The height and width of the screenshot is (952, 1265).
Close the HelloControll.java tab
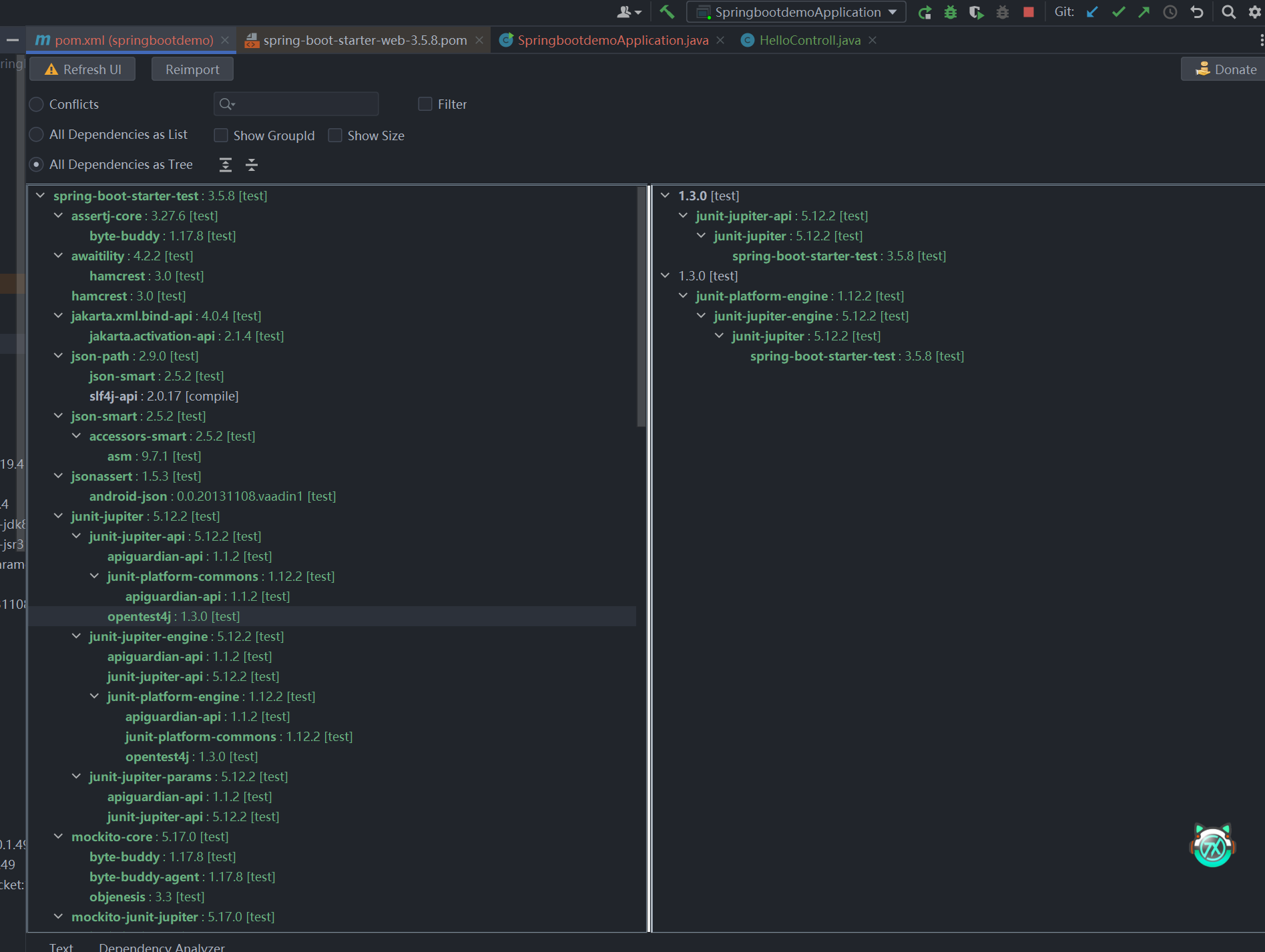(x=872, y=40)
